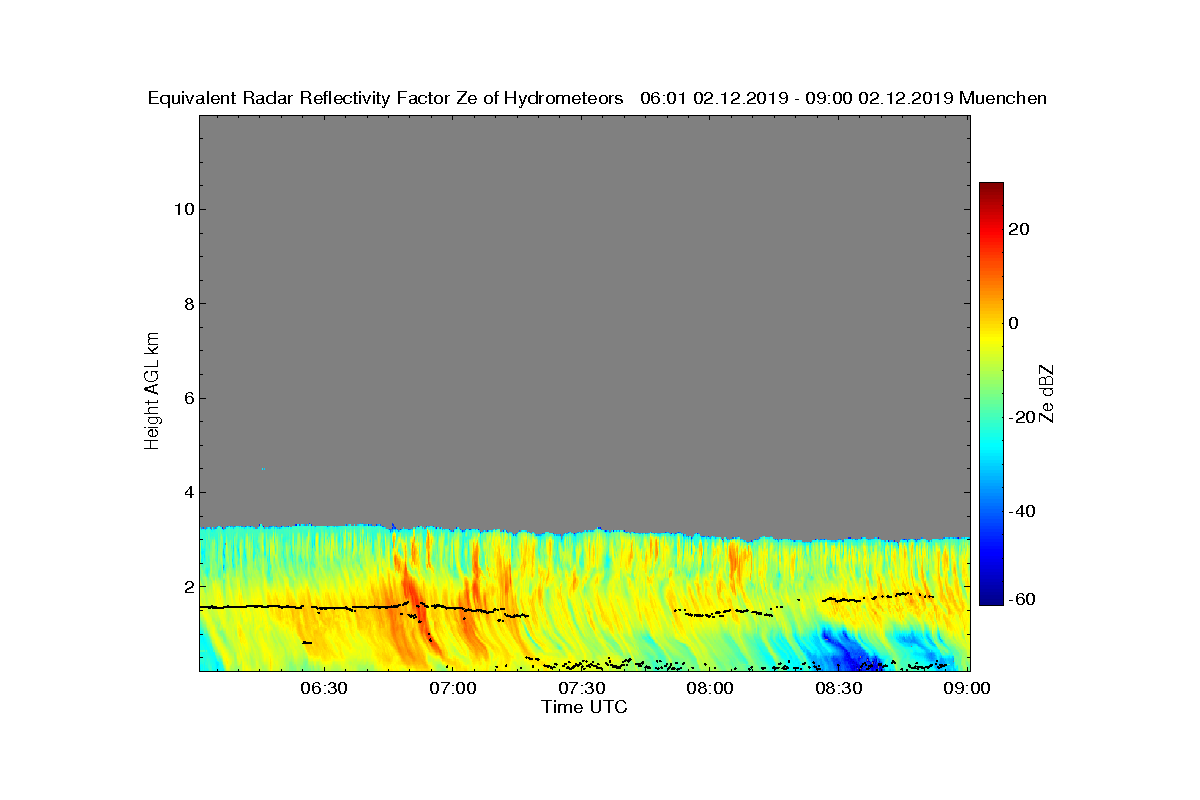This screenshot has height=800, width=1200.
Task: Click the colorbar tick label 20
Action: [x=1020, y=229]
